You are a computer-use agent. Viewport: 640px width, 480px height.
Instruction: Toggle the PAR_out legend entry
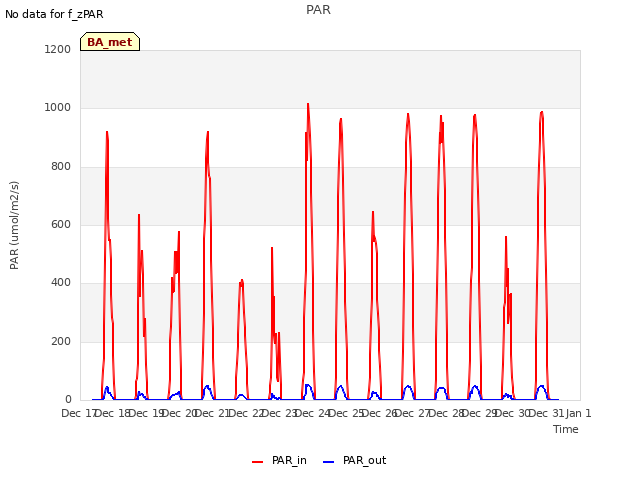tap(354, 460)
